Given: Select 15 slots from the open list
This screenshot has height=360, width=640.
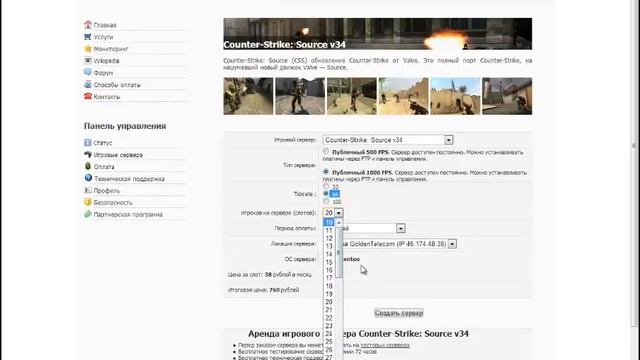Looking at the screenshot, I should [x=329, y=262].
